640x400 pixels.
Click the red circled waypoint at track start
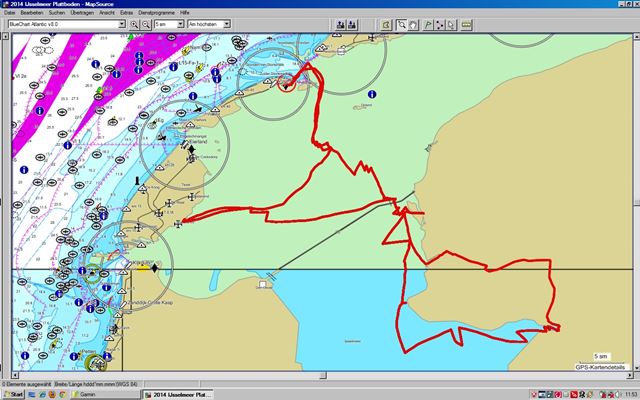click(287, 83)
